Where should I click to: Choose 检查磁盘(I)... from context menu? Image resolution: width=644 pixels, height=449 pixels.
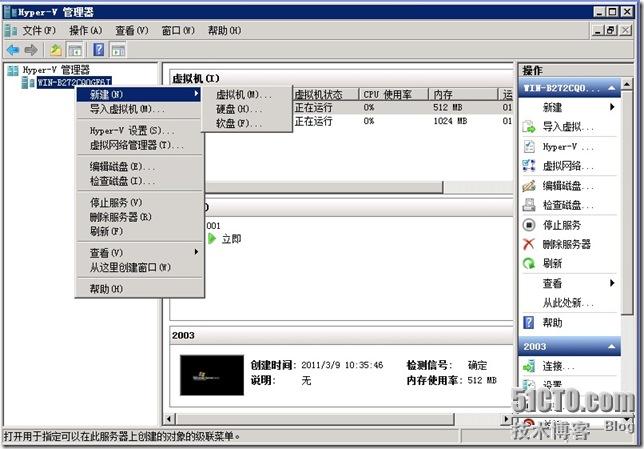coord(140,181)
